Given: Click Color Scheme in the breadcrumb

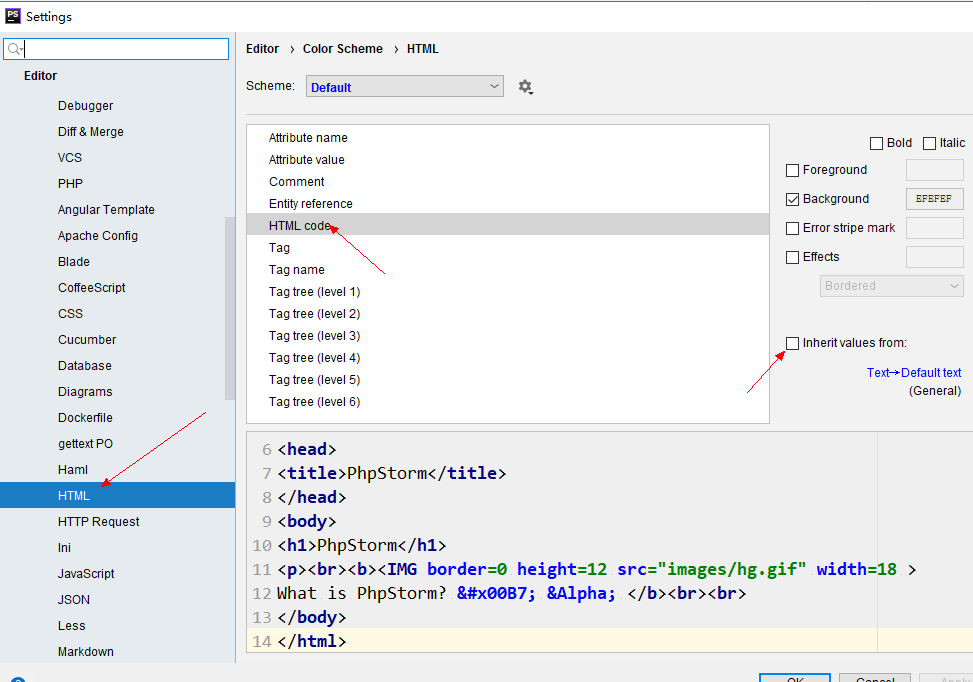Looking at the screenshot, I should pos(343,49).
